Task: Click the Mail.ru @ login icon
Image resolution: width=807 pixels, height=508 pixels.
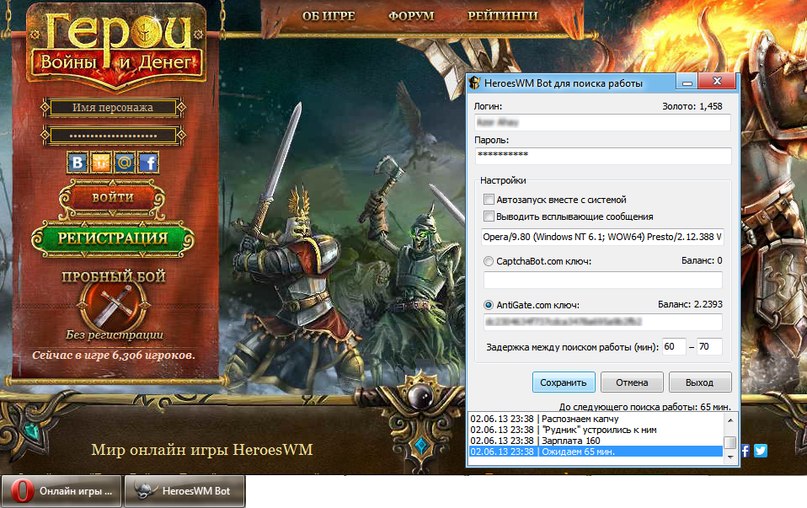Action: coord(125,163)
